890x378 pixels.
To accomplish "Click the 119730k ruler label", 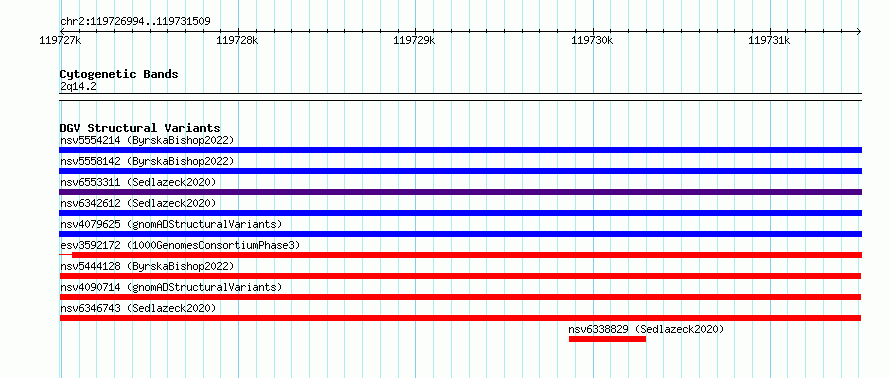I will [x=592, y=40].
